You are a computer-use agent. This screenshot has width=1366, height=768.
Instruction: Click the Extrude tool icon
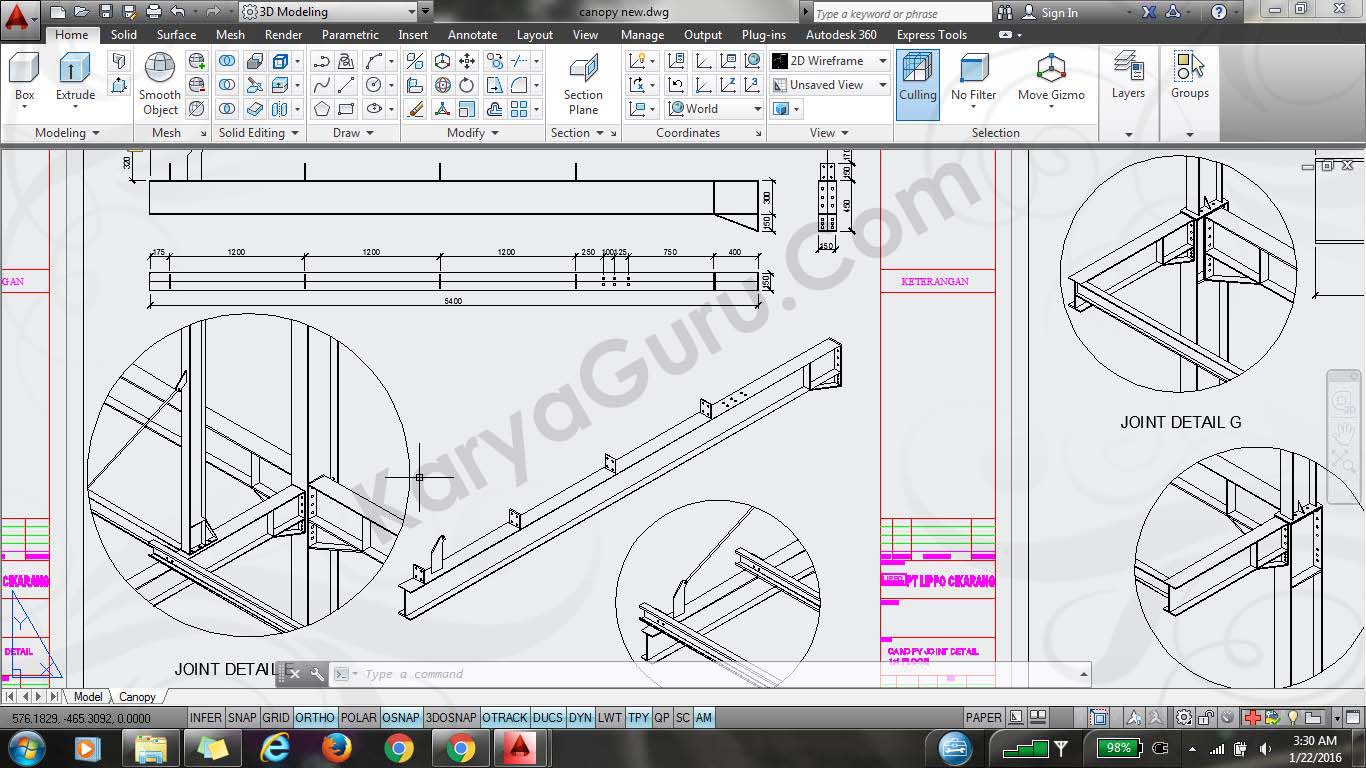[75, 75]
